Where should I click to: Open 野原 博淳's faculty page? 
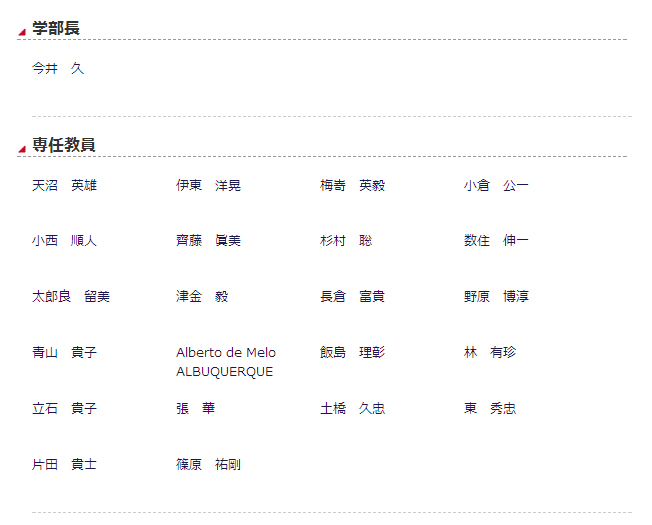496,297
